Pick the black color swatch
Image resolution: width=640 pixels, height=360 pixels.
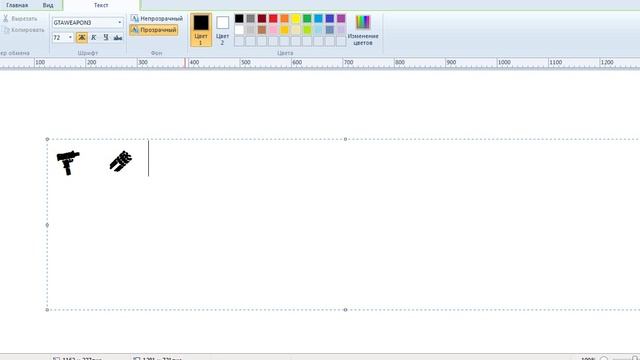pyautogui.click(x=239, y=18)
